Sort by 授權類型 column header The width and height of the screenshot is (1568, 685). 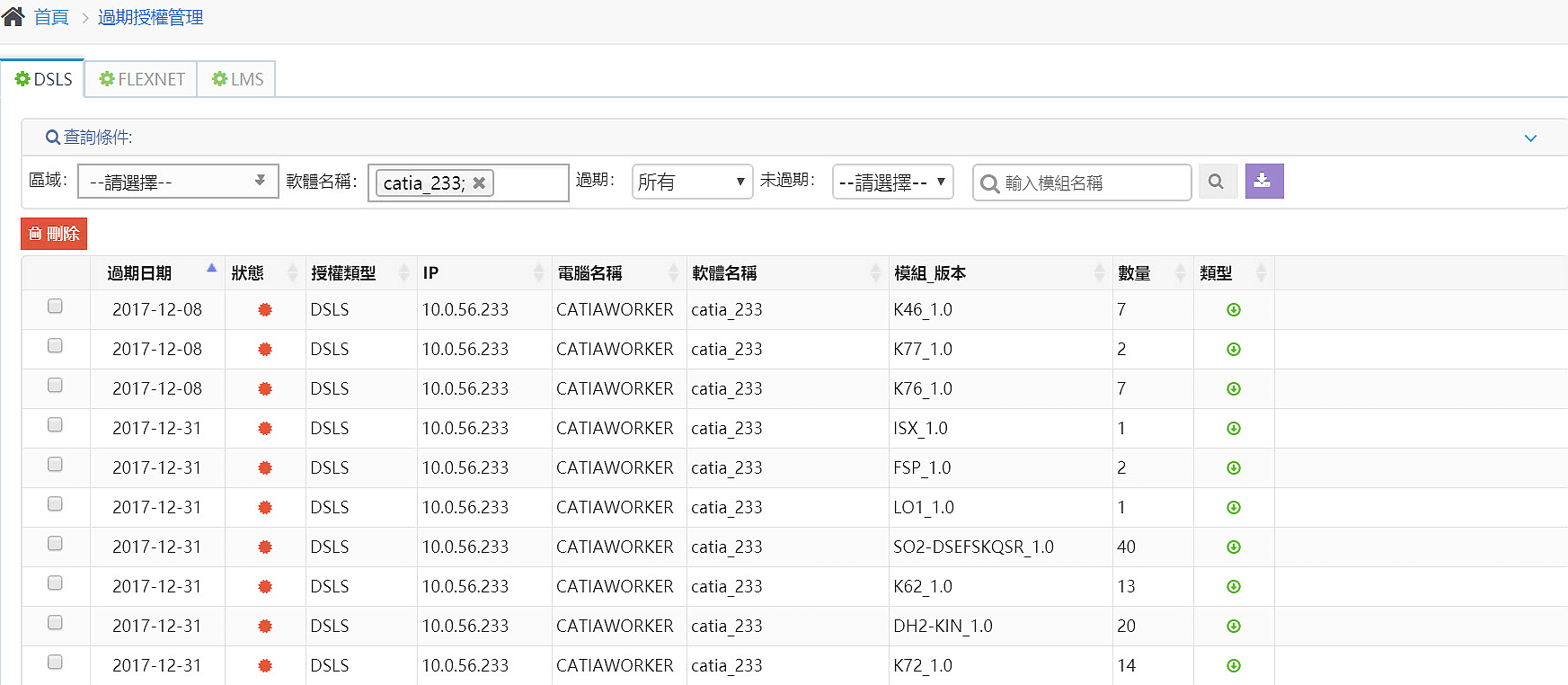click(361, 272)
